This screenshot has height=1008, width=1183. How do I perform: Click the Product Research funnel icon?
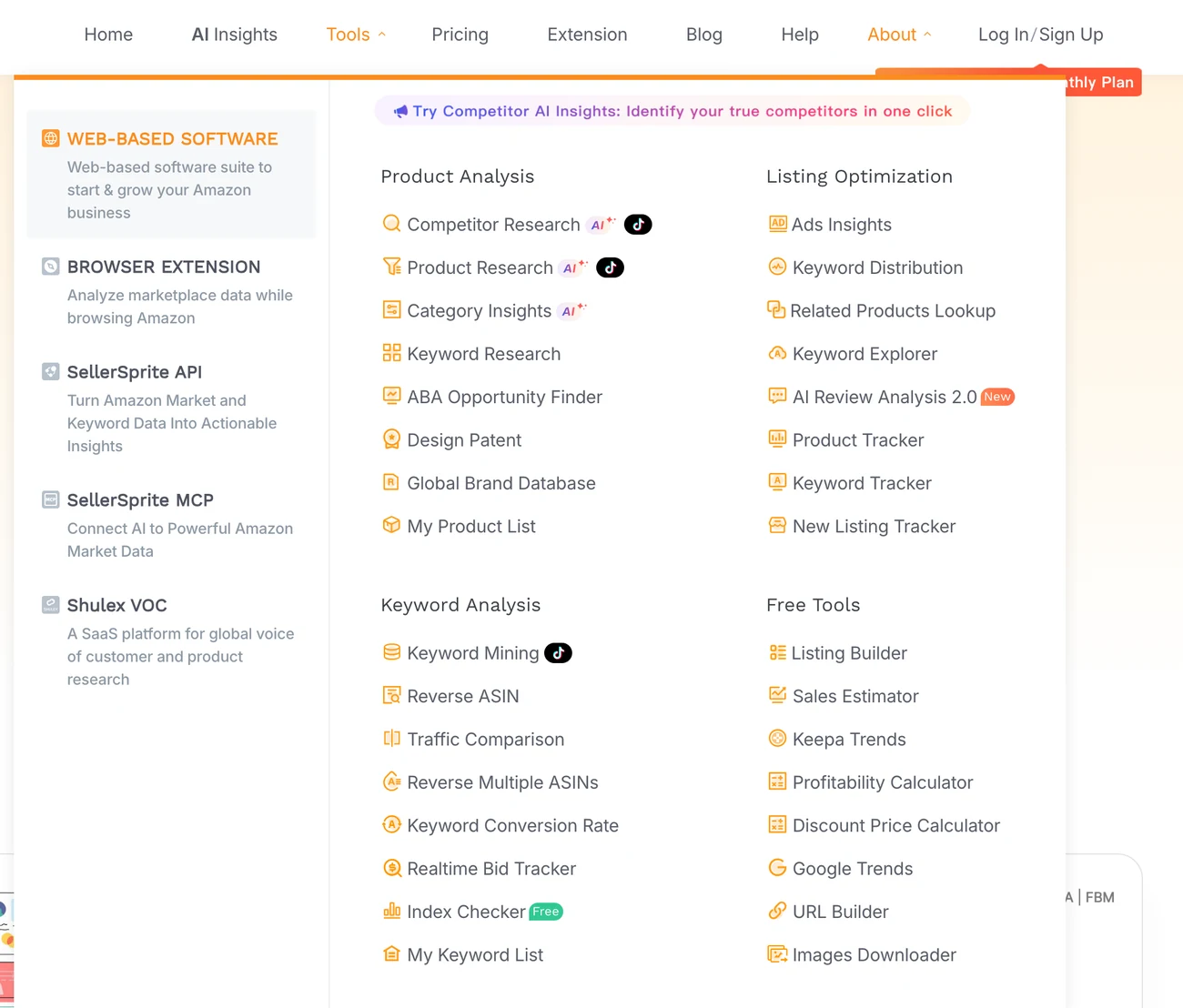pos(391,267)
